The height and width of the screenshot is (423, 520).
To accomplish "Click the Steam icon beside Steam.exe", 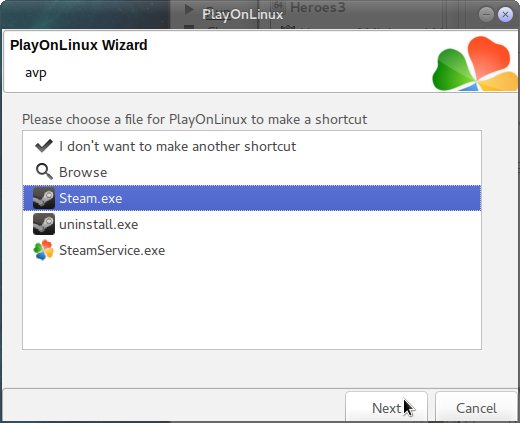I will point(44,198).
